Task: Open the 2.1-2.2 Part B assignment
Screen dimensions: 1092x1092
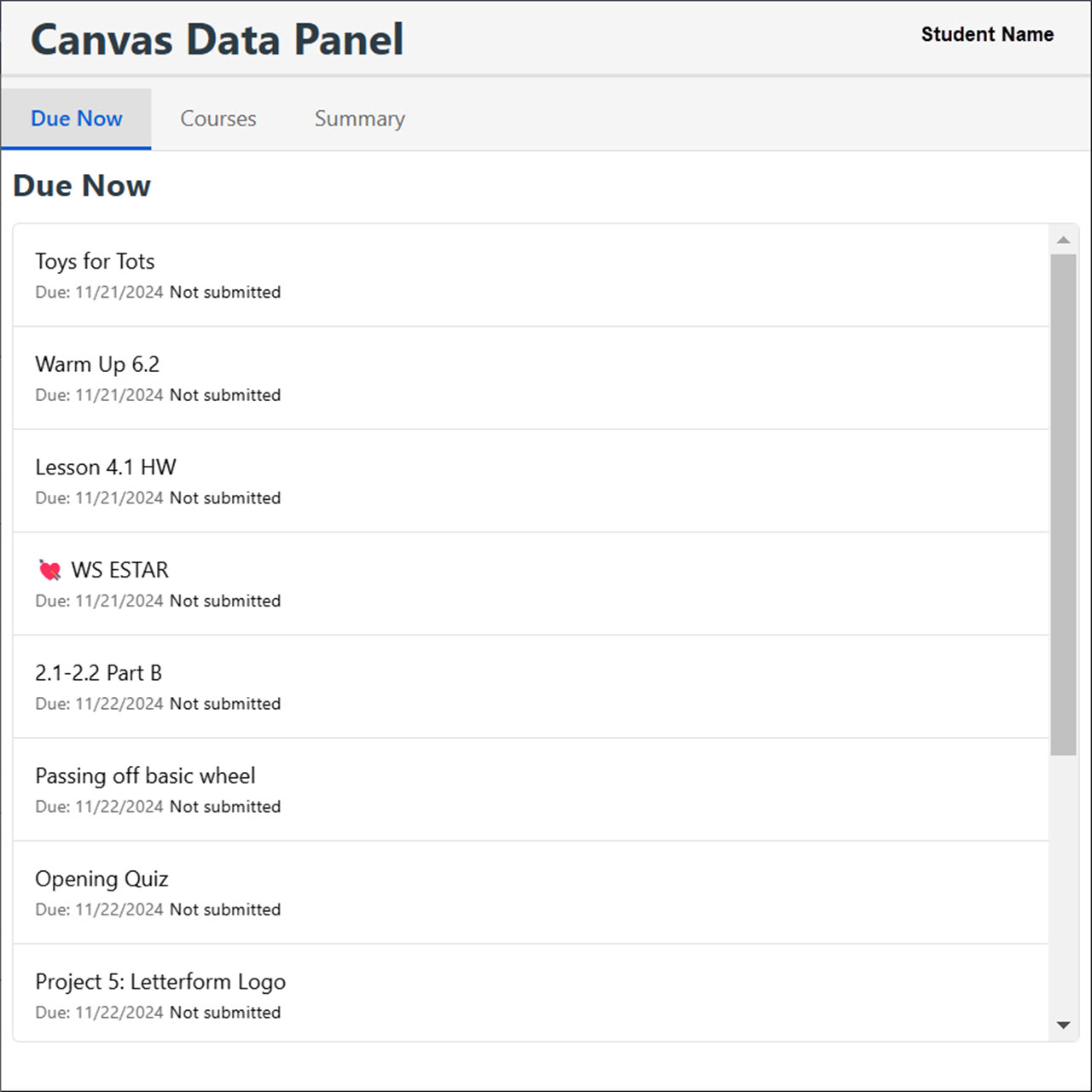Action: (x=531, y=687)
